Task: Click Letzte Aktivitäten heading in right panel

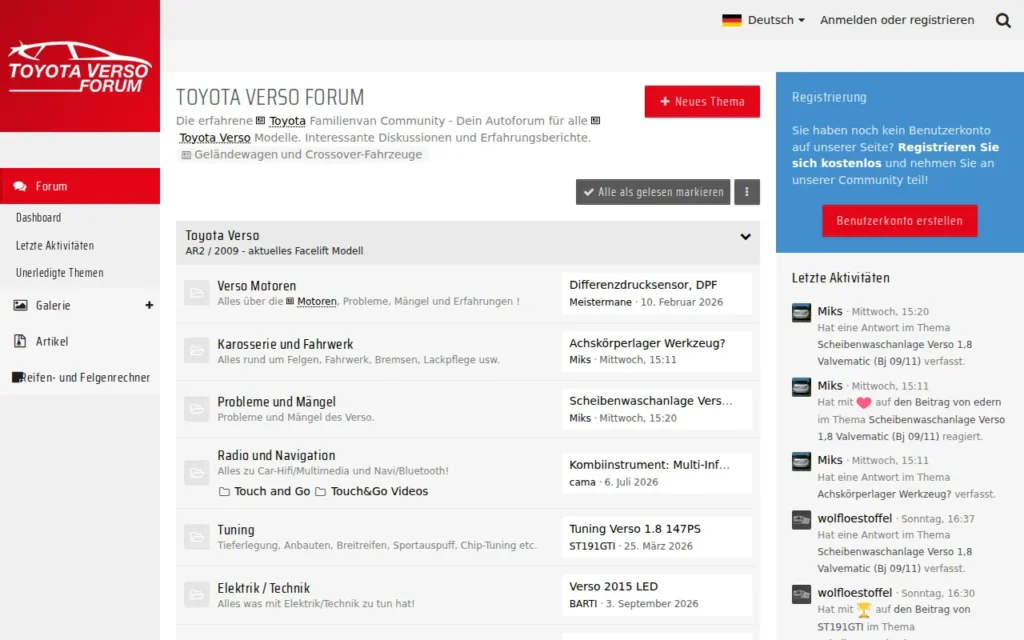Action: point(840,278)
